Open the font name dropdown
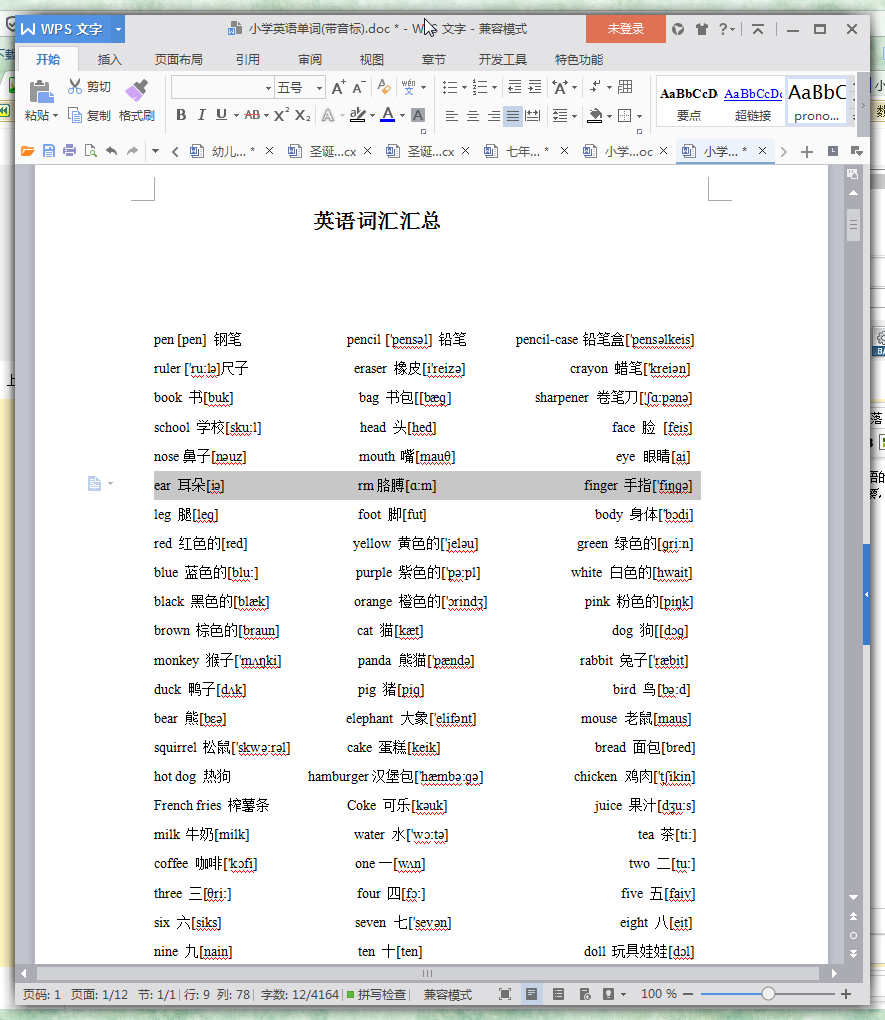885x1020 pixels. pyautogui.click(x=268, y=88)
